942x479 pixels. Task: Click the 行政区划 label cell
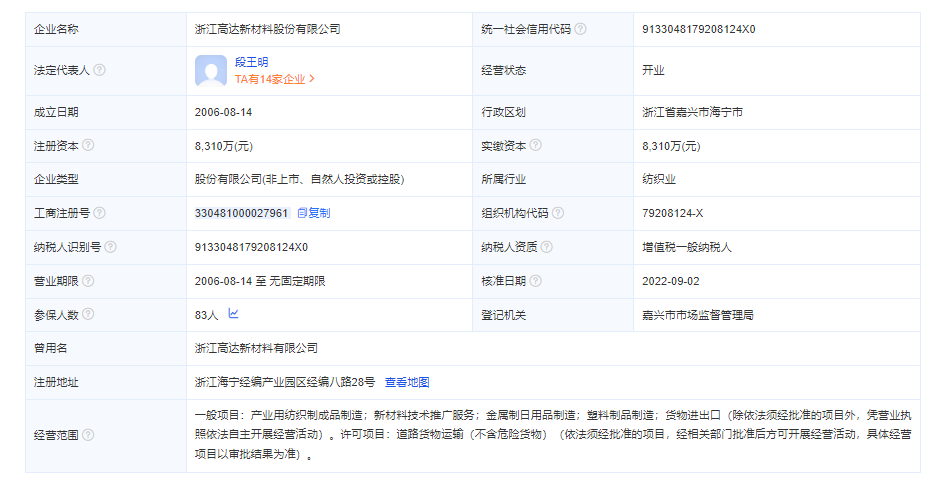553,112
